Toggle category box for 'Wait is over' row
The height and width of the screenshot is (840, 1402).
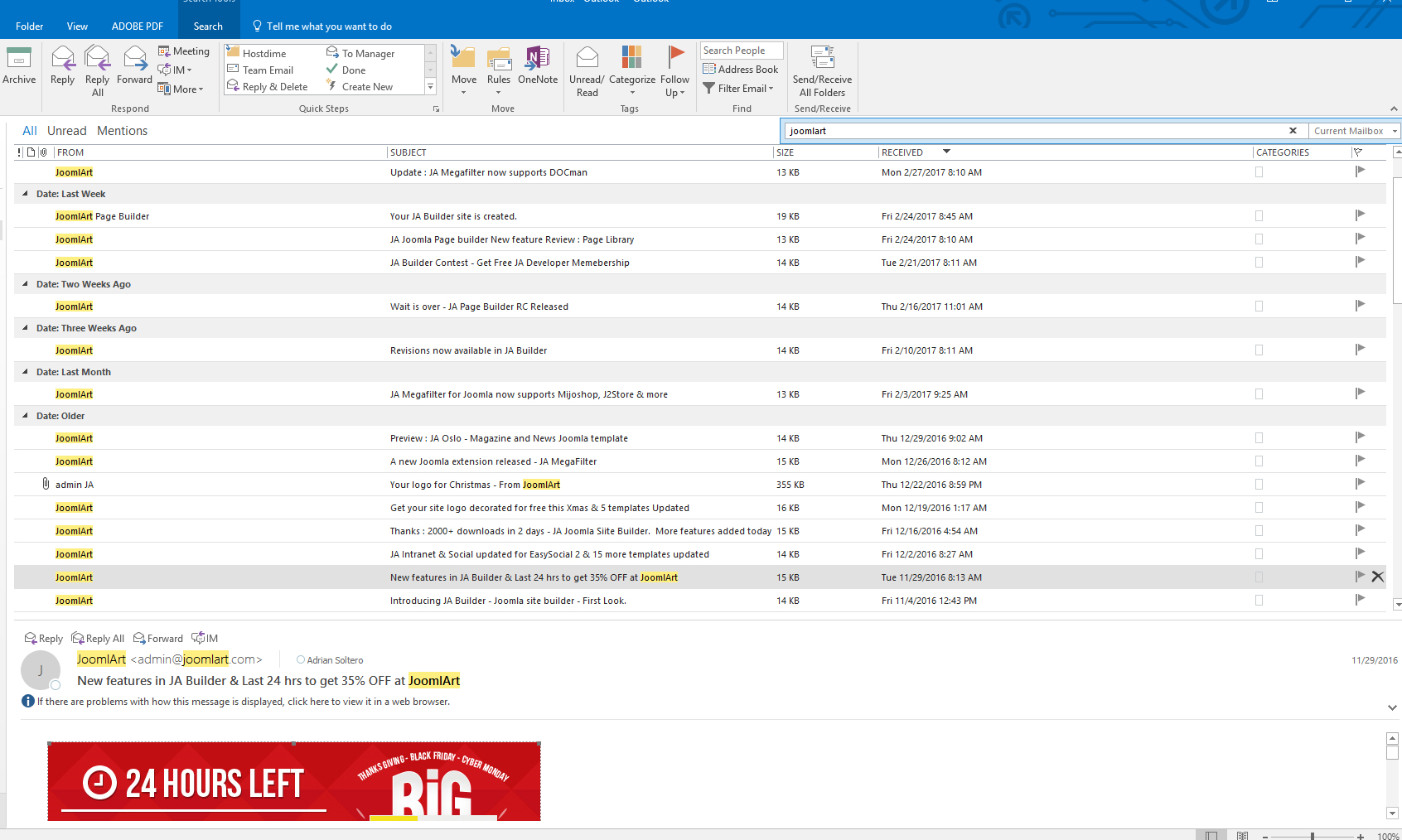point(1259,307)
